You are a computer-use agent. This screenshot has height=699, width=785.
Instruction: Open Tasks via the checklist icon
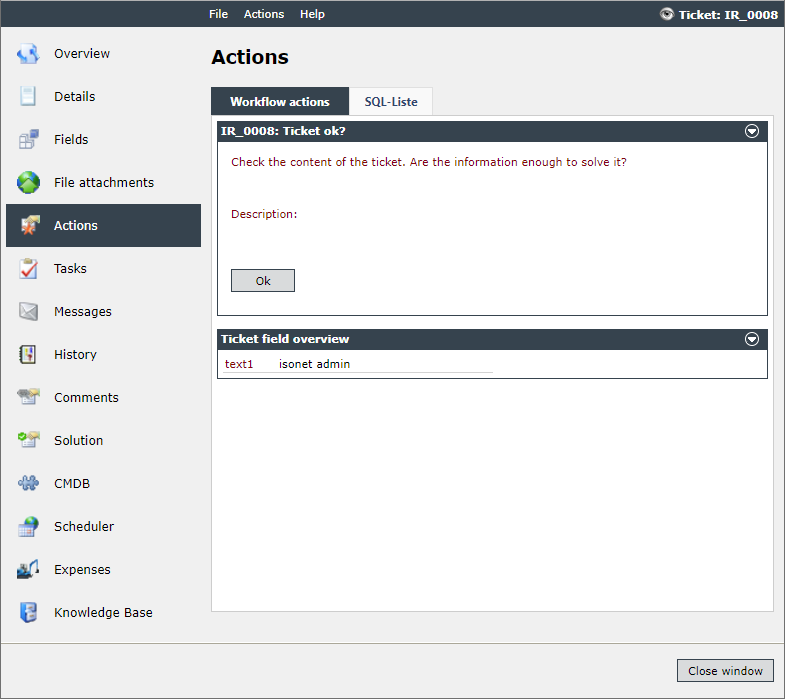pos(28,268)
